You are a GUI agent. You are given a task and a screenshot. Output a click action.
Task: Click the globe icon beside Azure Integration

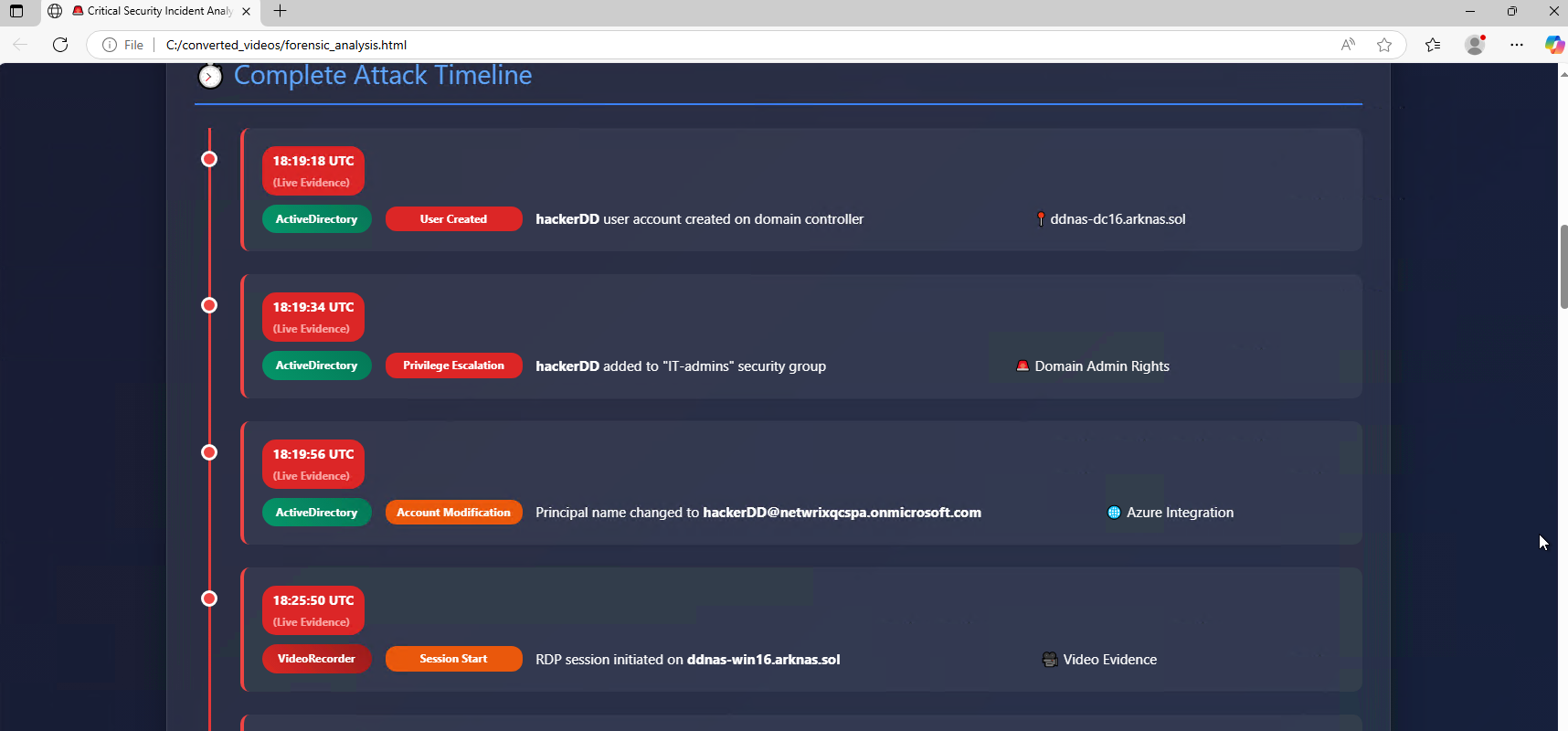pos(1114,513)
